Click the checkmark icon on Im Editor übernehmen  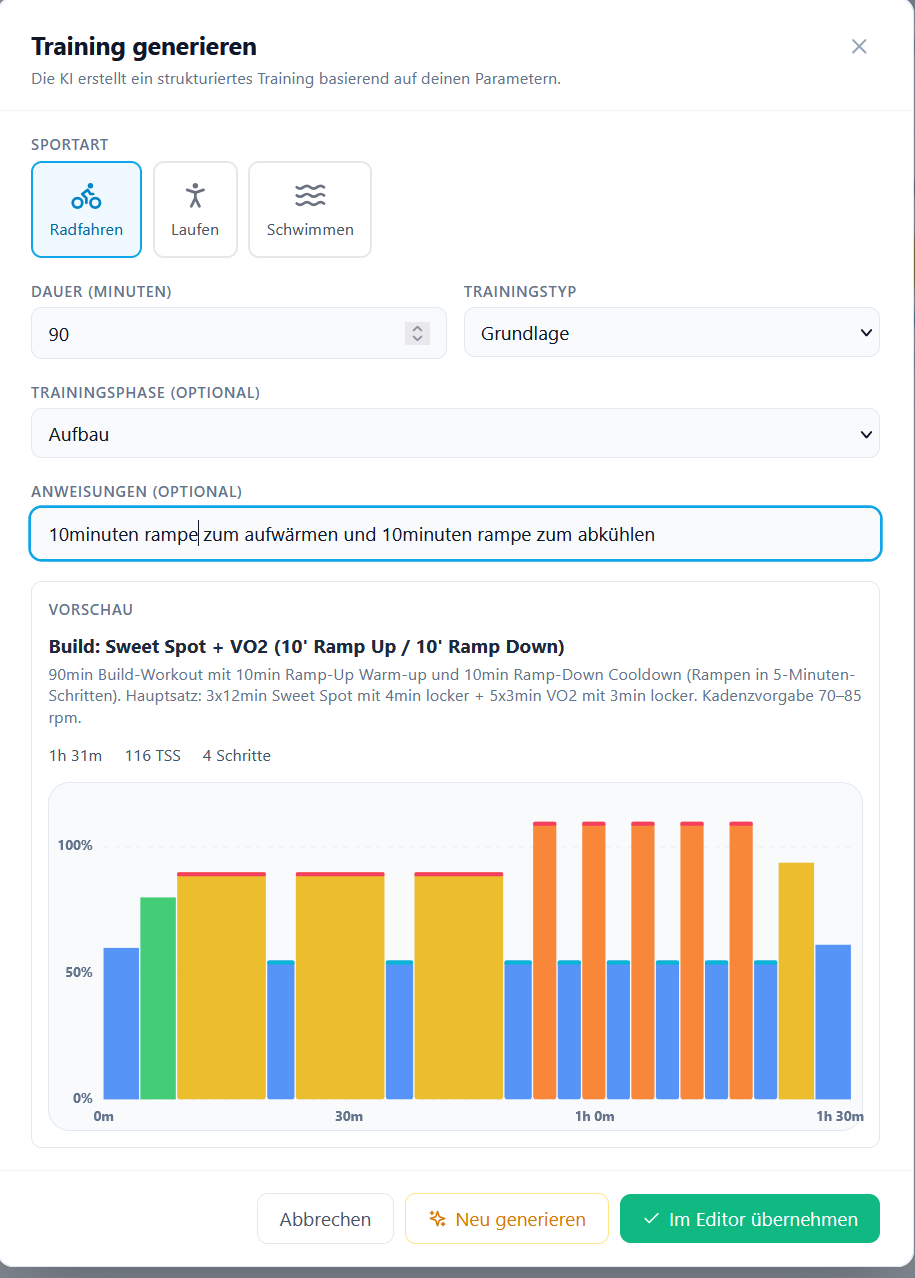tap(651, 1219)
